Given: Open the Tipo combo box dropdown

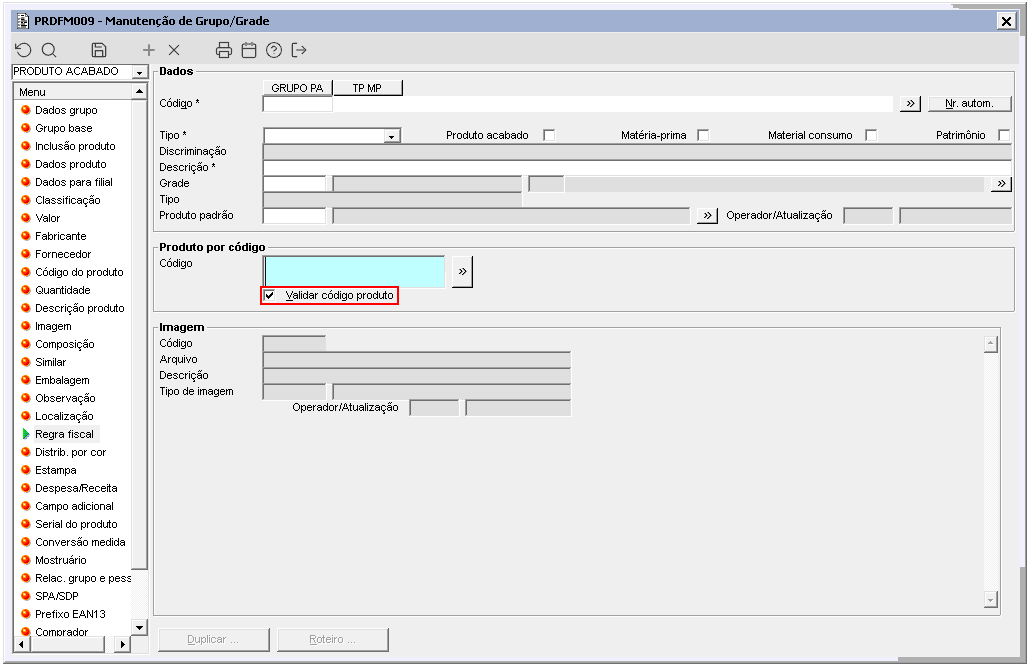Looking at the screenshot, I should (x=391, y=136).
